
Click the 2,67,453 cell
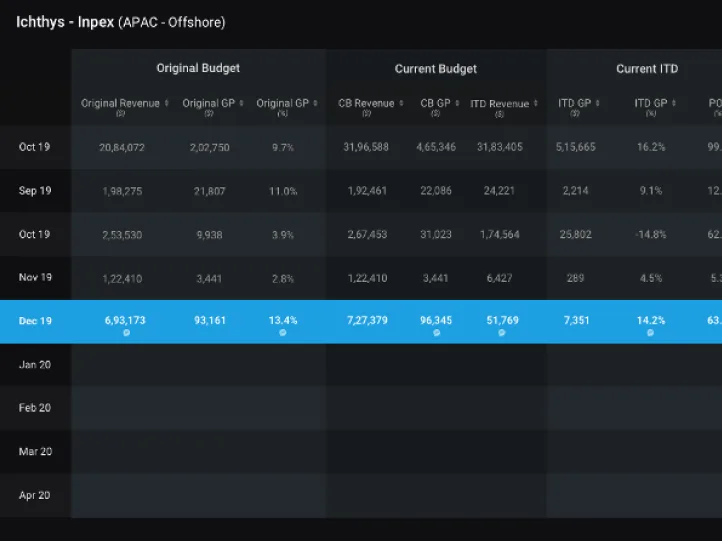click(x=367, y=234)
